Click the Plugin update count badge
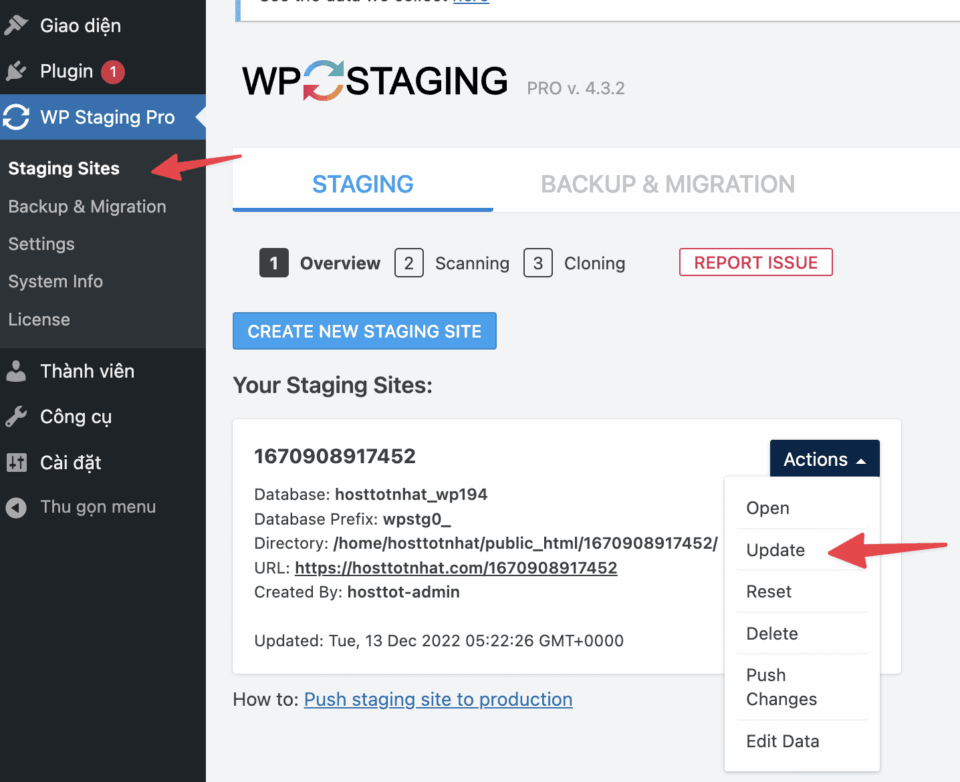This screenshot has width=960, height=782. (113, 72)
